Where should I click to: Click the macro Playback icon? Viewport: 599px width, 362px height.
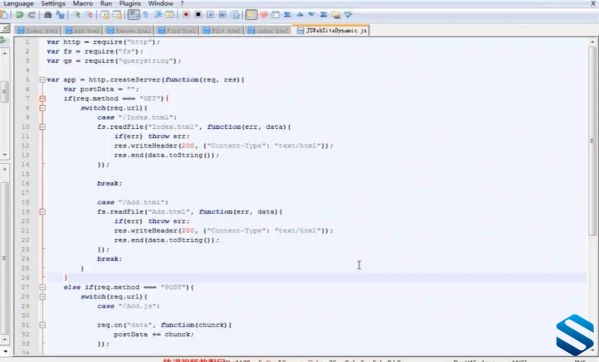point(210,15)
